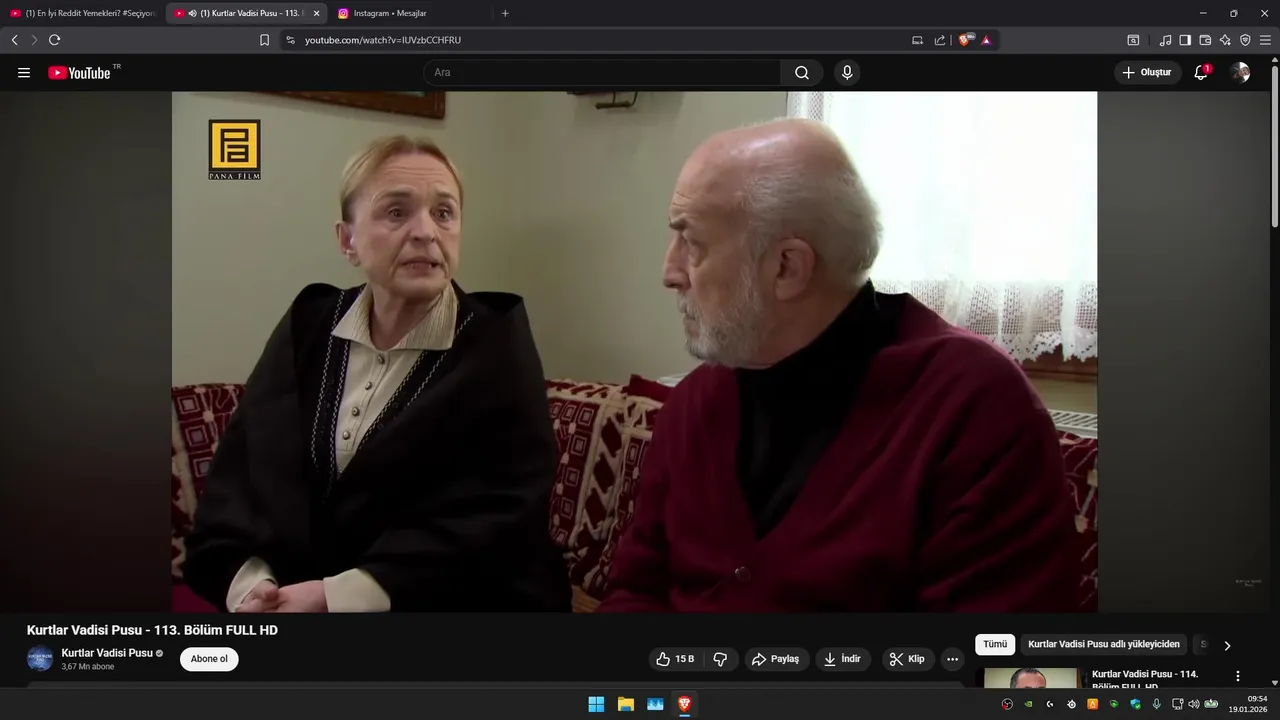The height and width of the screenshot is (720, 1280).
Task: Toggle the browser sidebar panel
Action: [1185, 40]
